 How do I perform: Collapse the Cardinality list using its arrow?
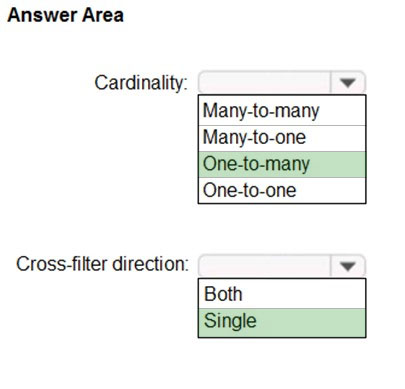tap(348, 82)
